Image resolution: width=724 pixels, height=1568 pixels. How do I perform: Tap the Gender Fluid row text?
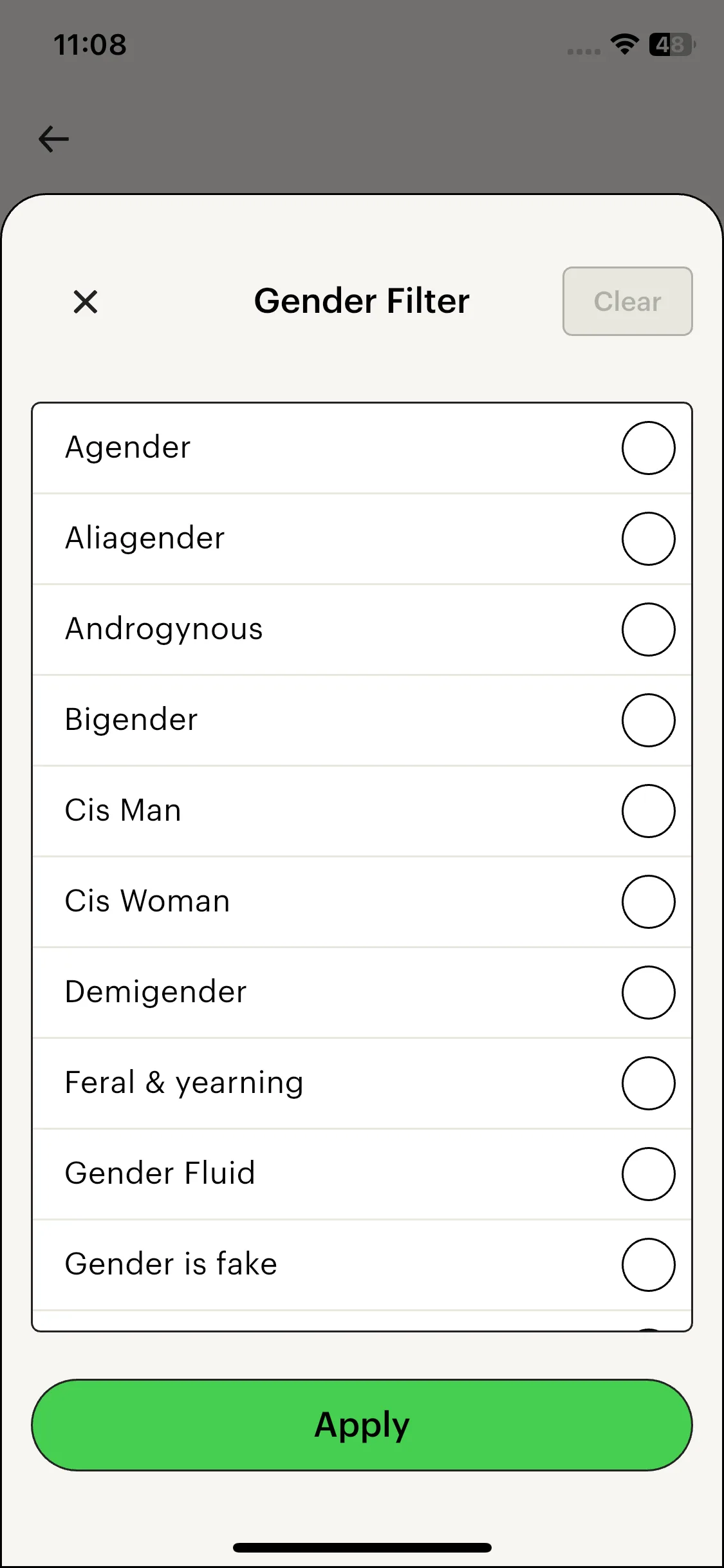pyautogui.click(x=160, y=1173)
